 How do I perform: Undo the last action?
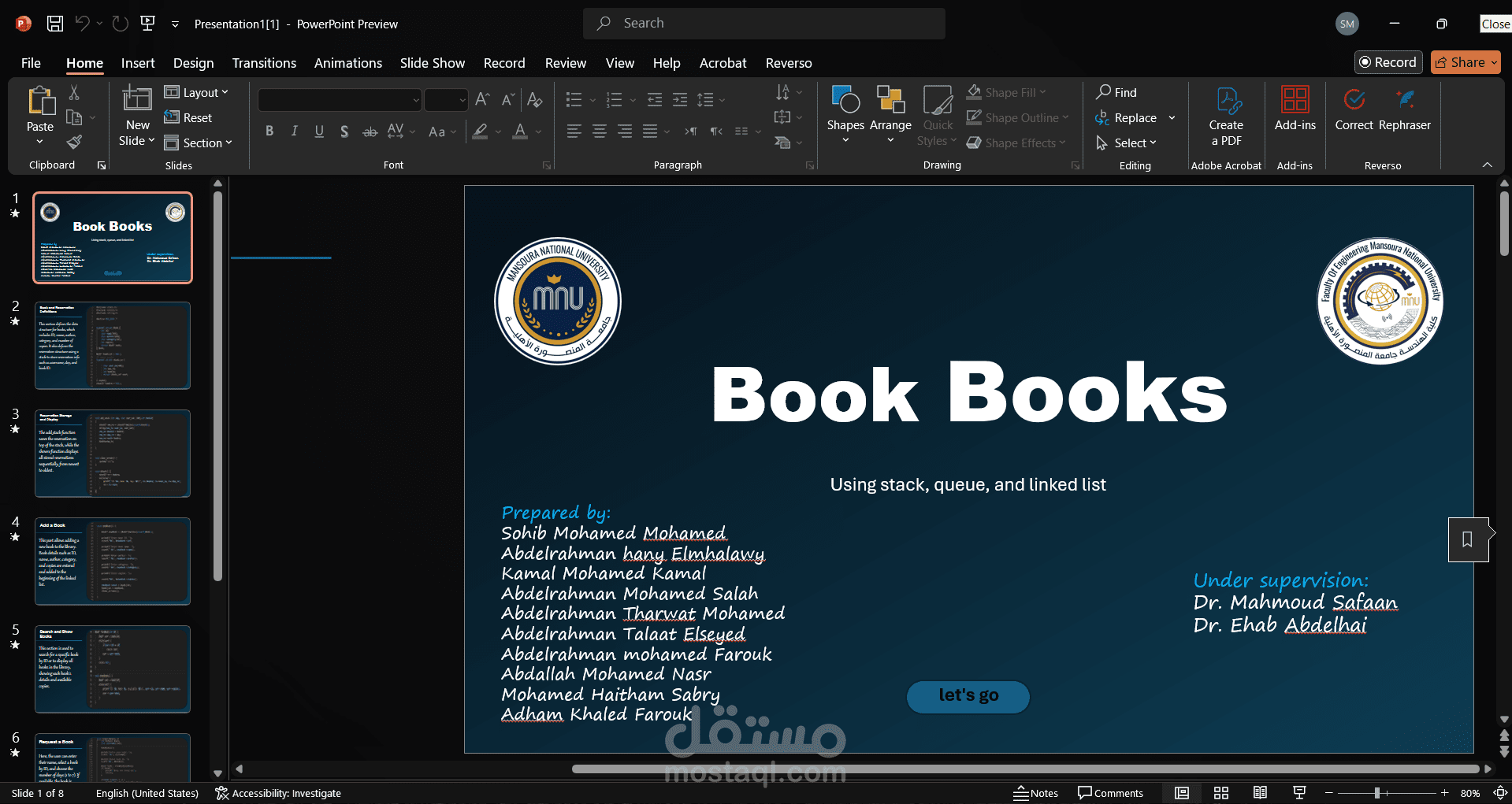82,24
